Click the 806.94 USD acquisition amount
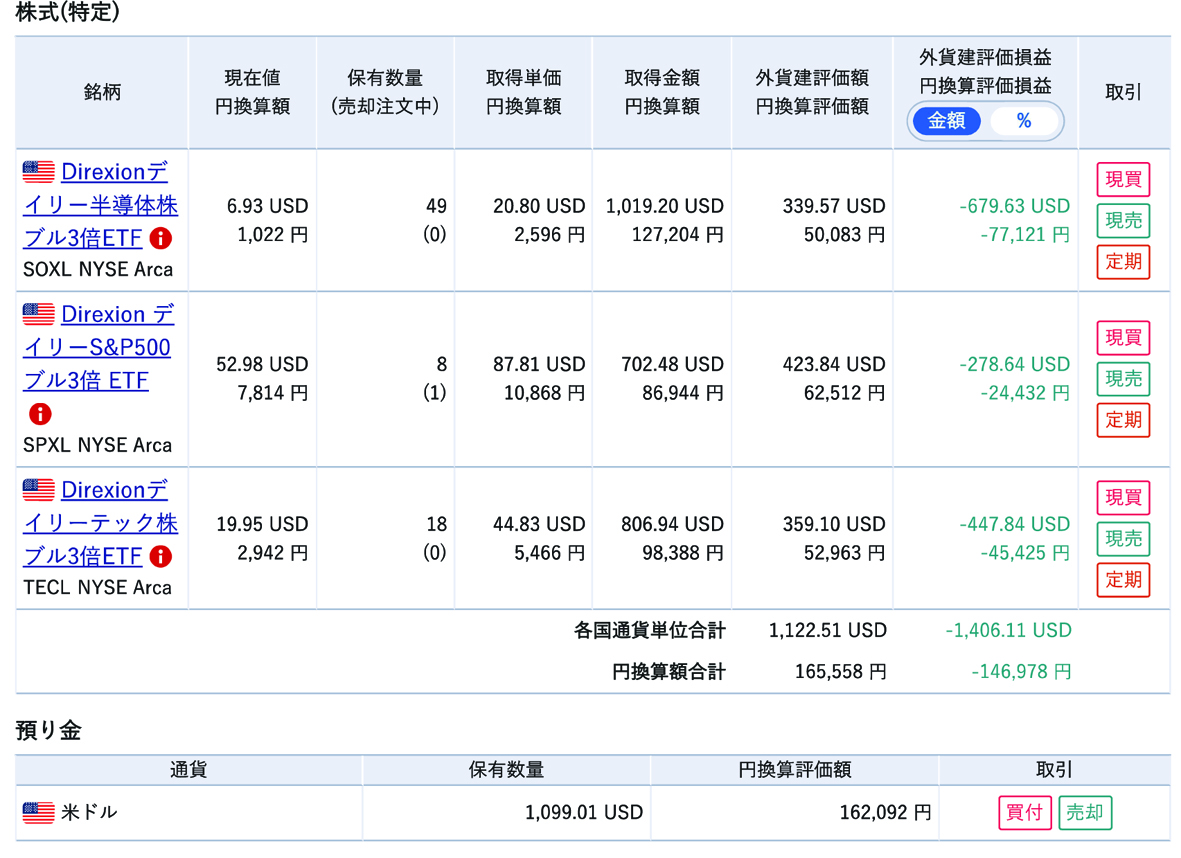 (x=672, y=524)
